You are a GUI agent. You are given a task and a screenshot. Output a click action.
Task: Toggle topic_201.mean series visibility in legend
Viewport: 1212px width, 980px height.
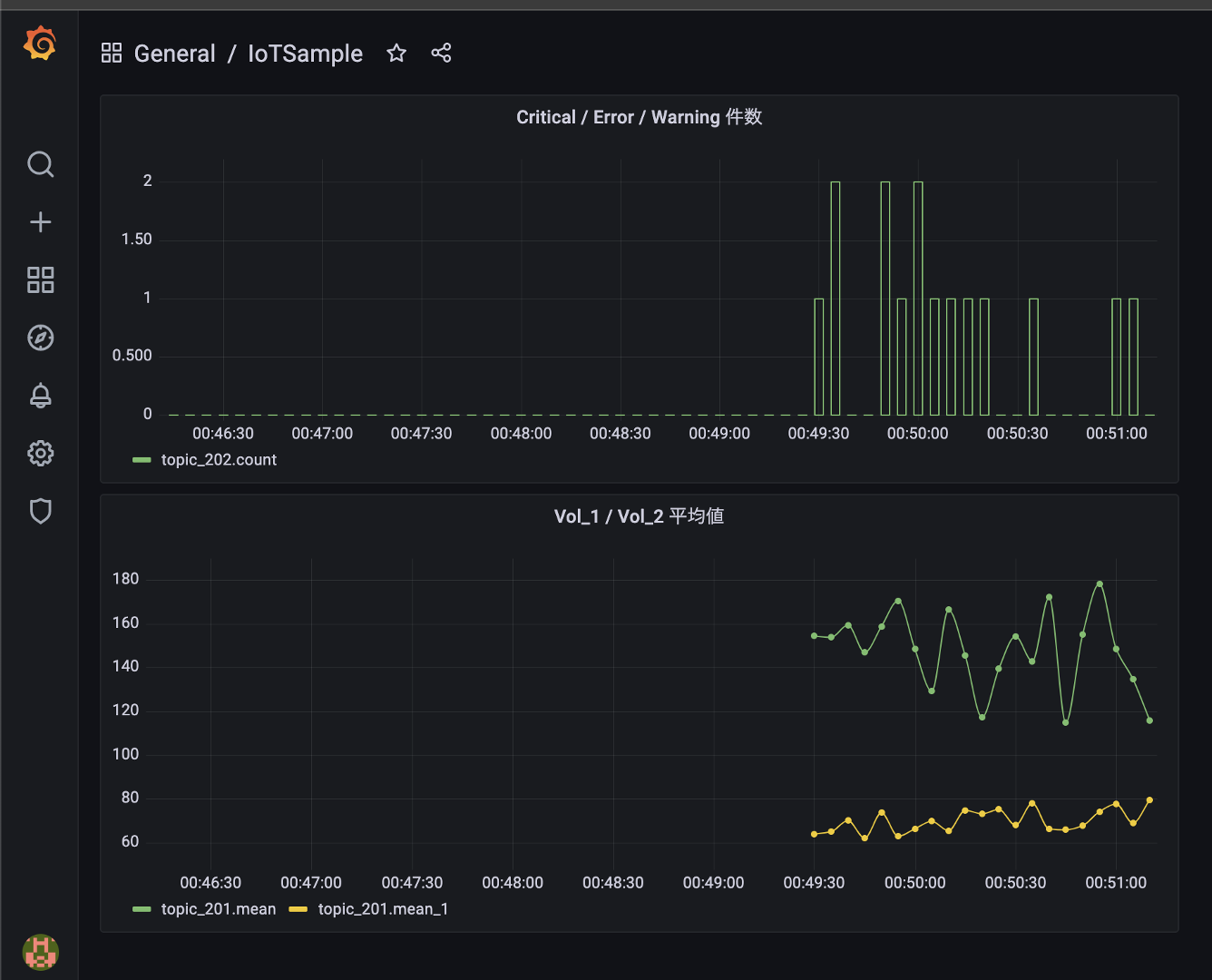(x=219, y=909)
